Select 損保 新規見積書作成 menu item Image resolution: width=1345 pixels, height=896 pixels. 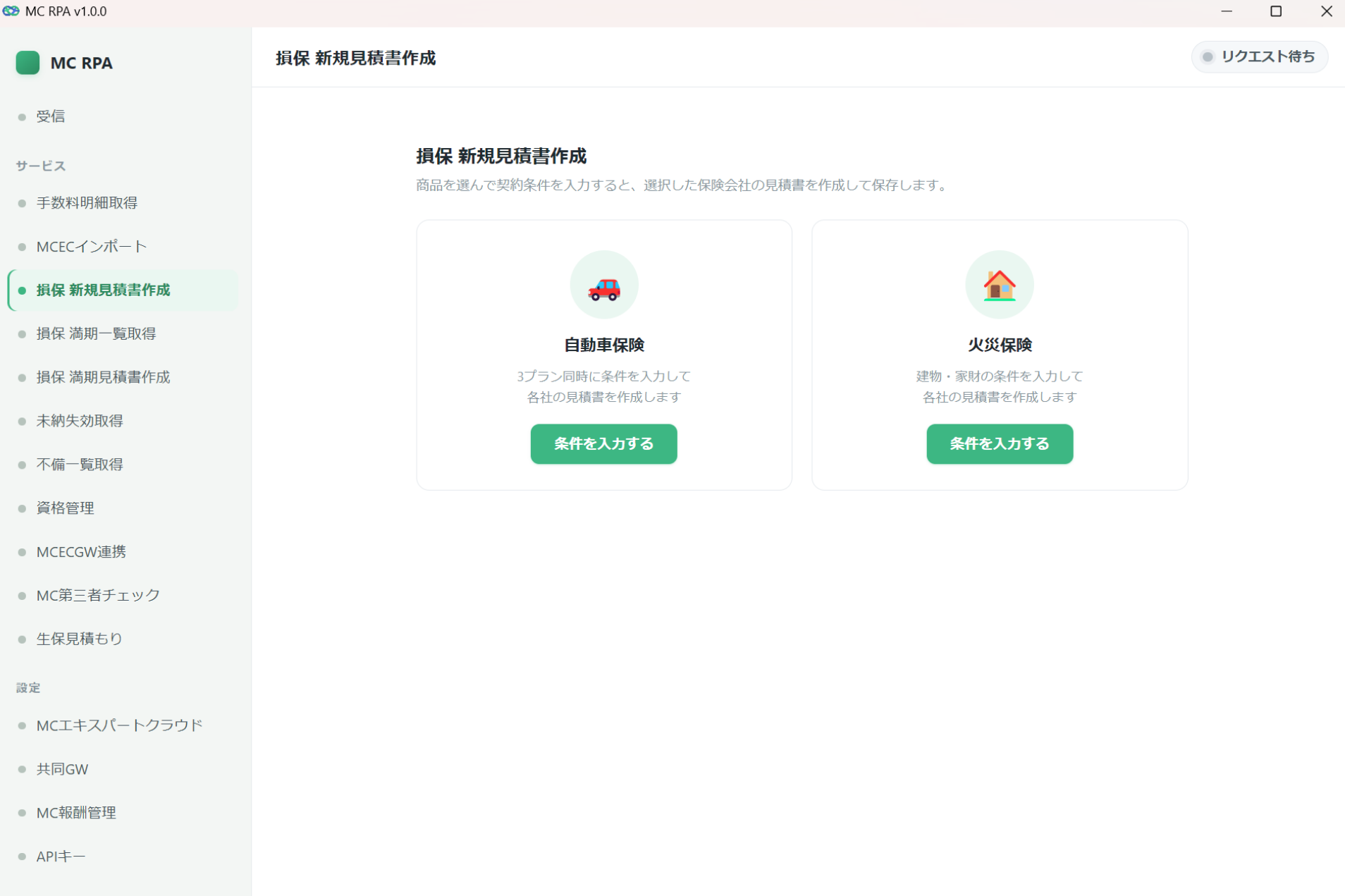123,290
